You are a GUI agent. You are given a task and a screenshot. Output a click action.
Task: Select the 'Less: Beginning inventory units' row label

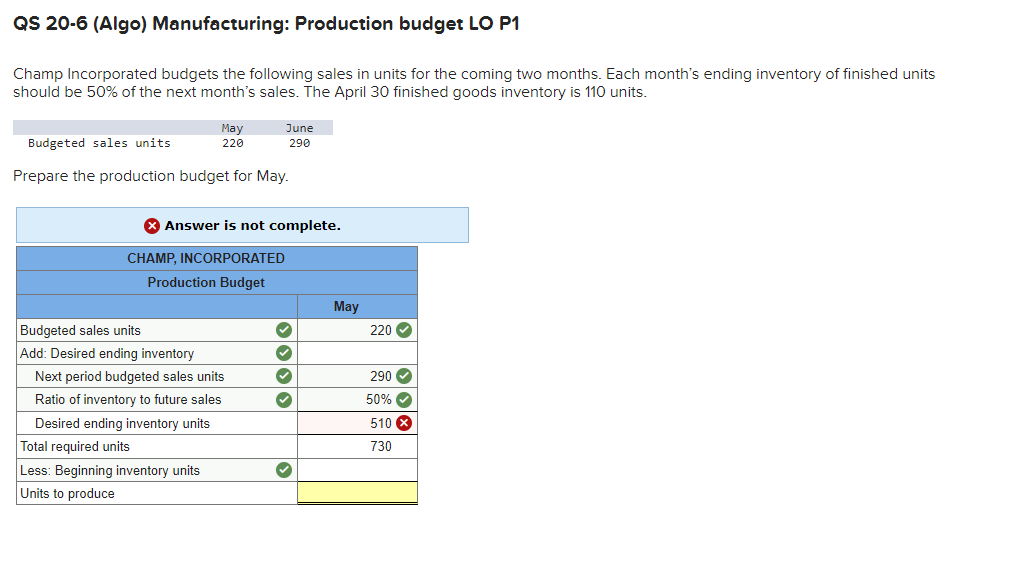(110, 470)
